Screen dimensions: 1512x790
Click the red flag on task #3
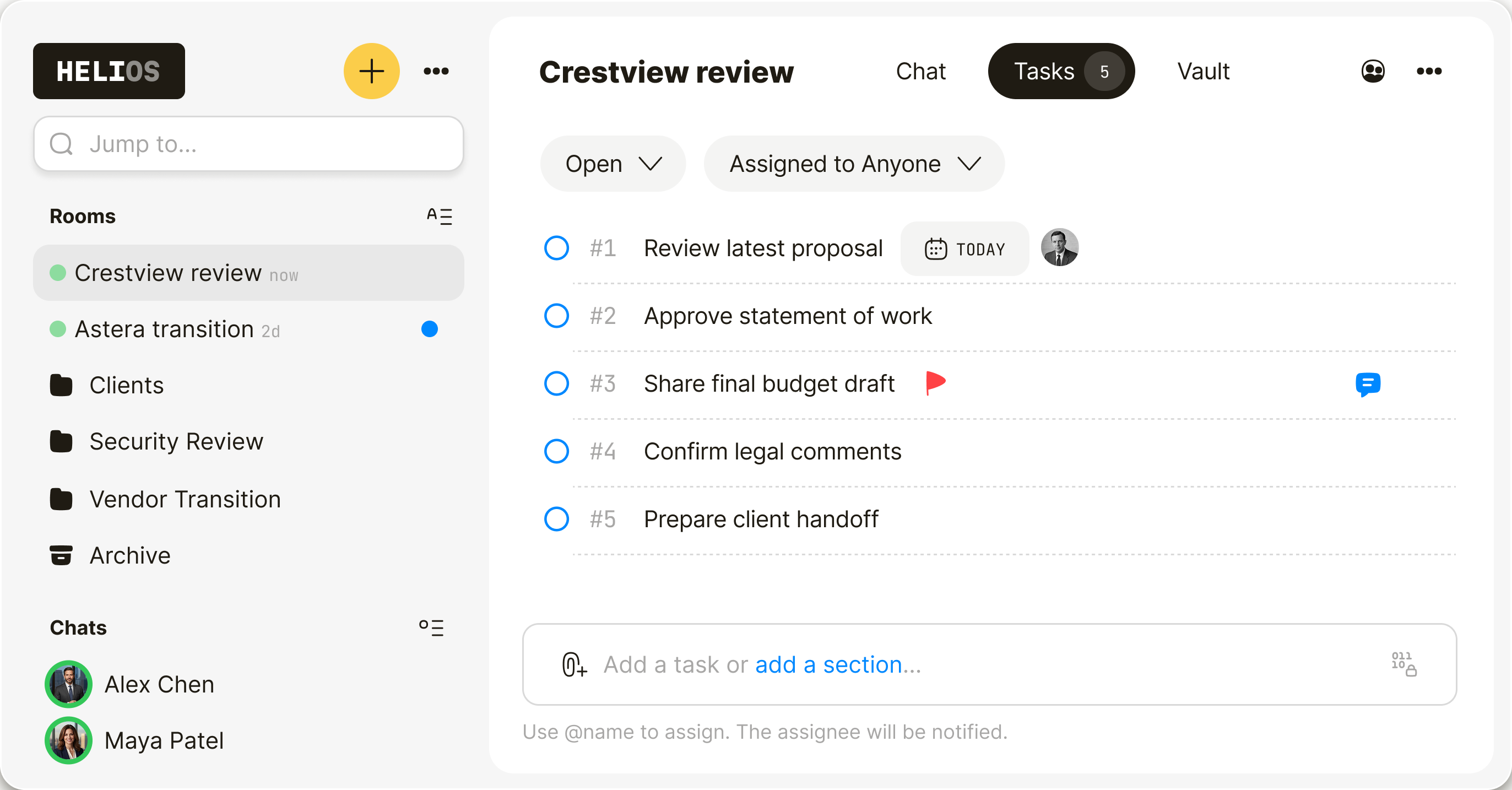tap(935, 383)
